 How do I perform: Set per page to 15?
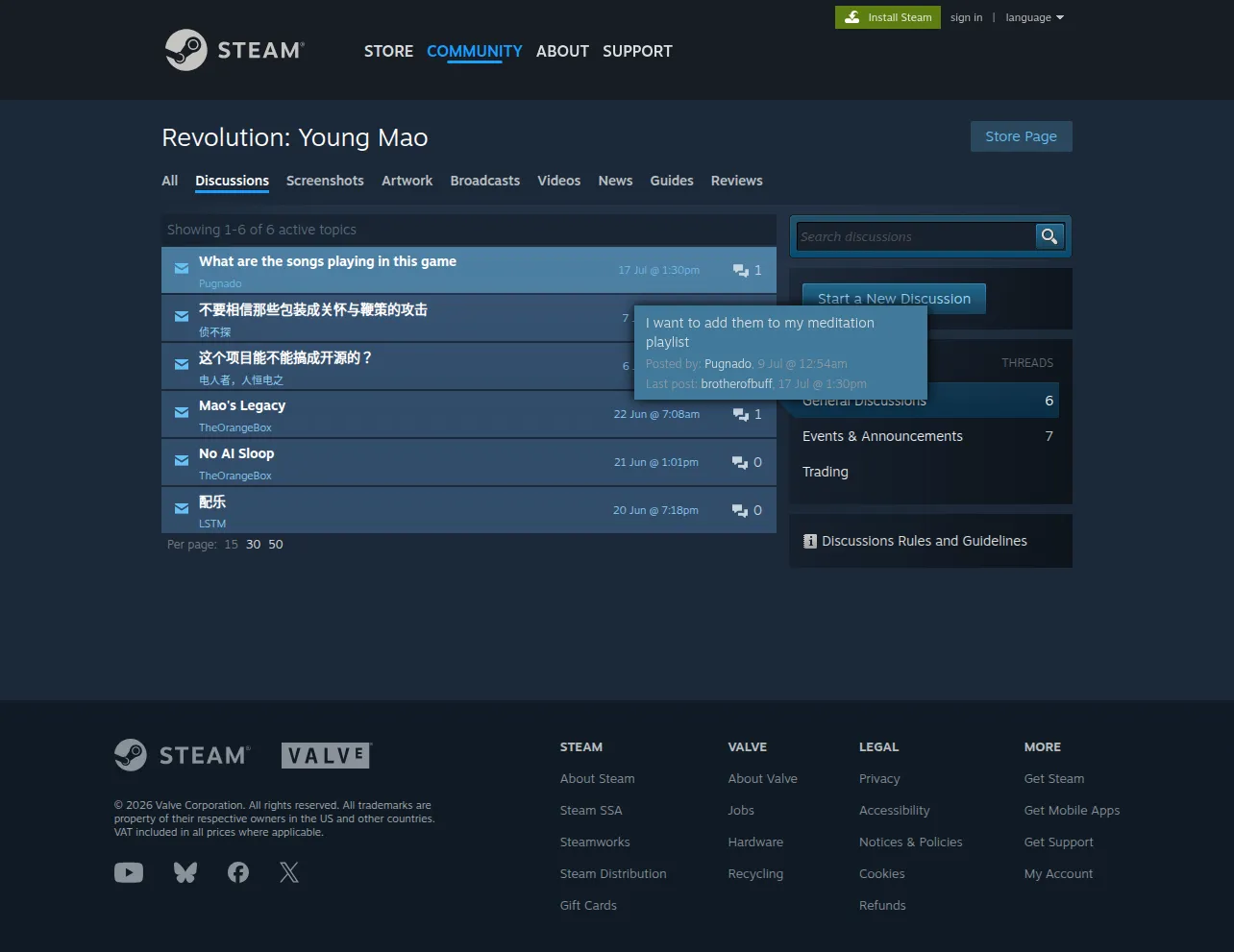tap(231, 544)
